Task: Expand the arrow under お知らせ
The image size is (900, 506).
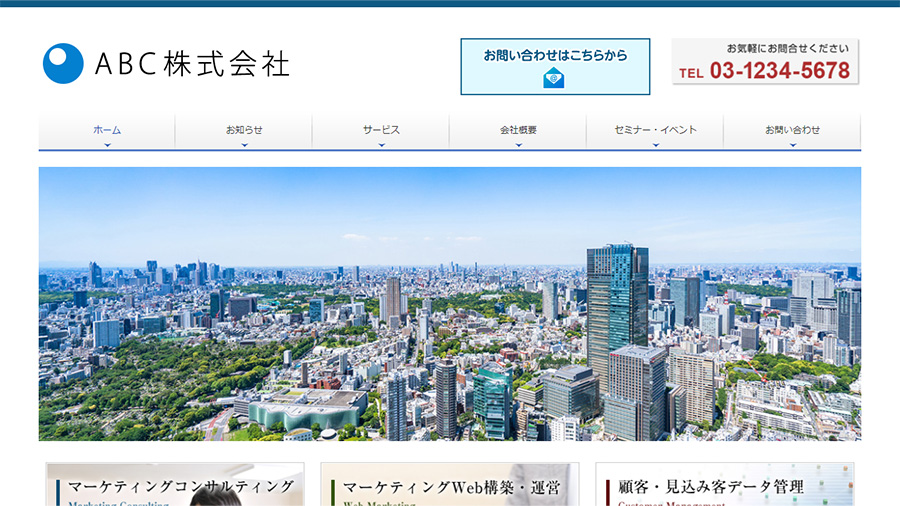Action: click(245, 145)
